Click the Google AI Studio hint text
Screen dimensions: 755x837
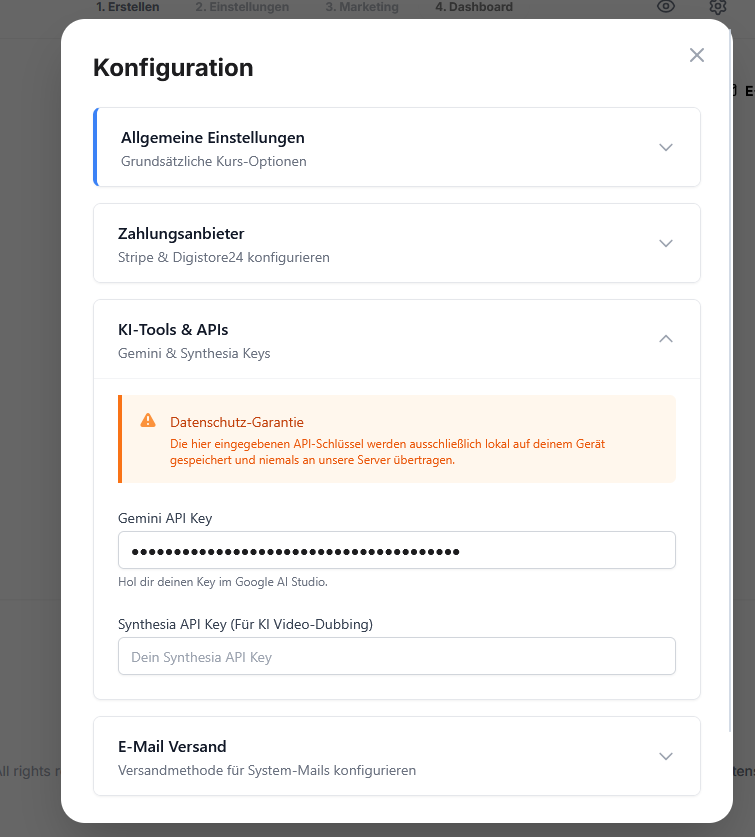223,581
